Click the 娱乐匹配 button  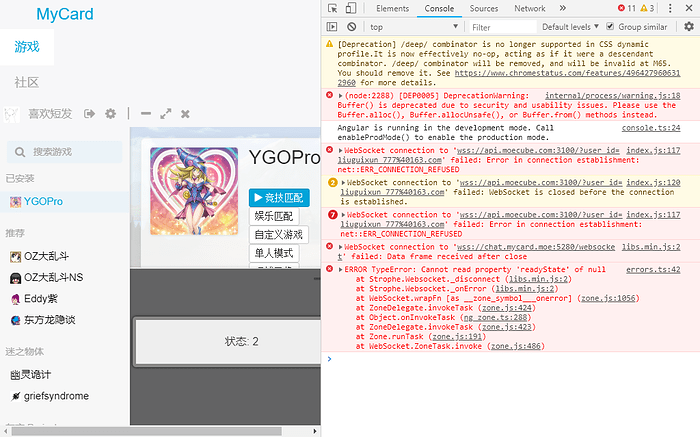pyautogui.click(x=274, y=216)
